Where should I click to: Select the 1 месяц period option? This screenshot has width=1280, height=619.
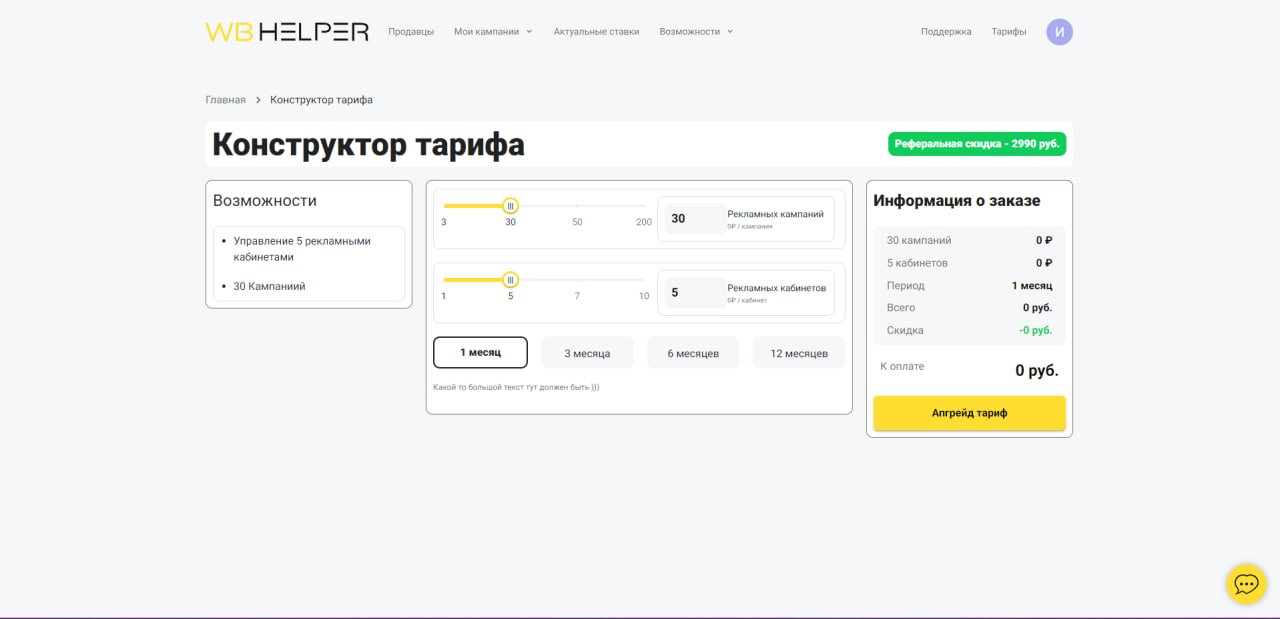480,353
